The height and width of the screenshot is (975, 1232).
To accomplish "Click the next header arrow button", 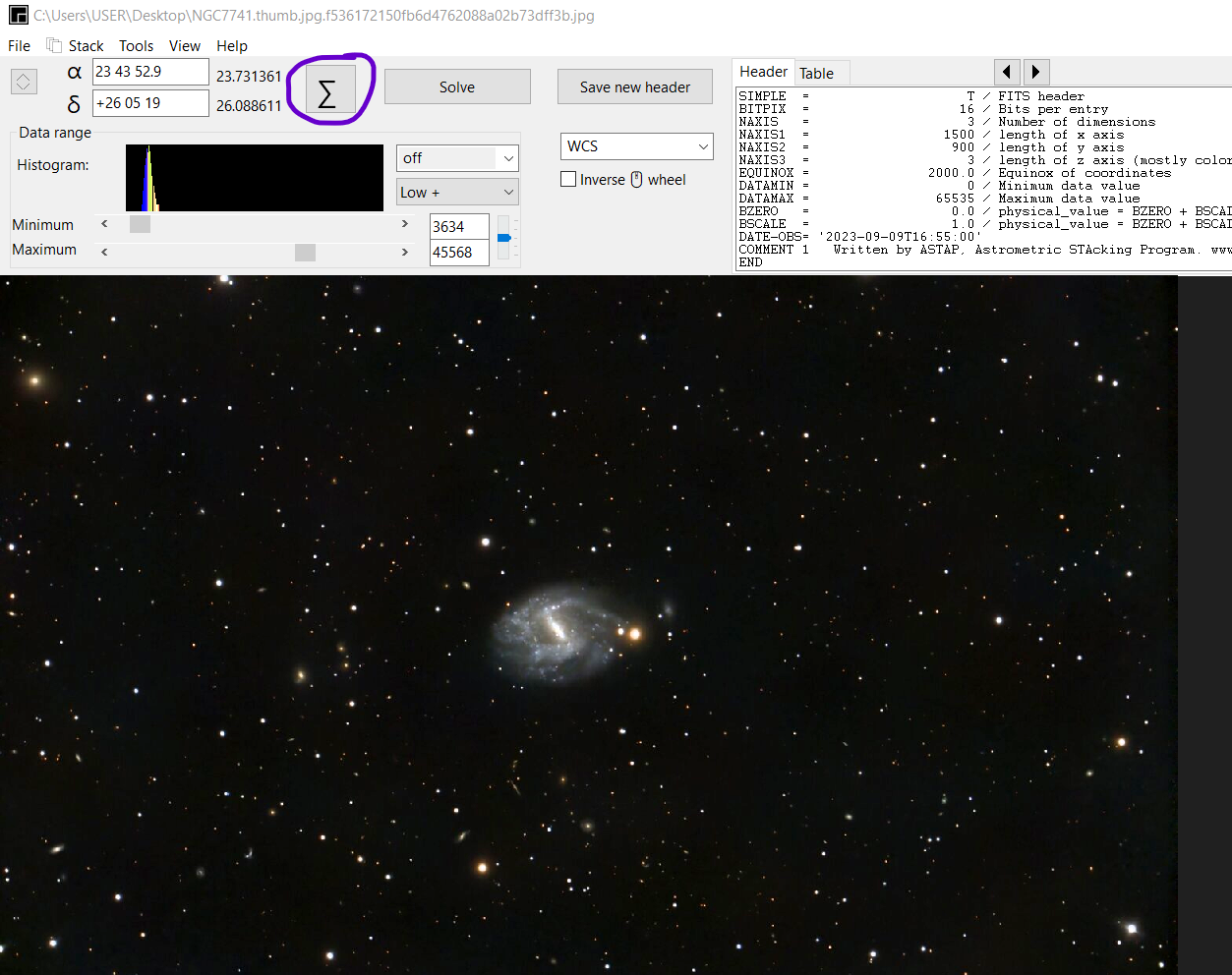I will [1036, 72].
